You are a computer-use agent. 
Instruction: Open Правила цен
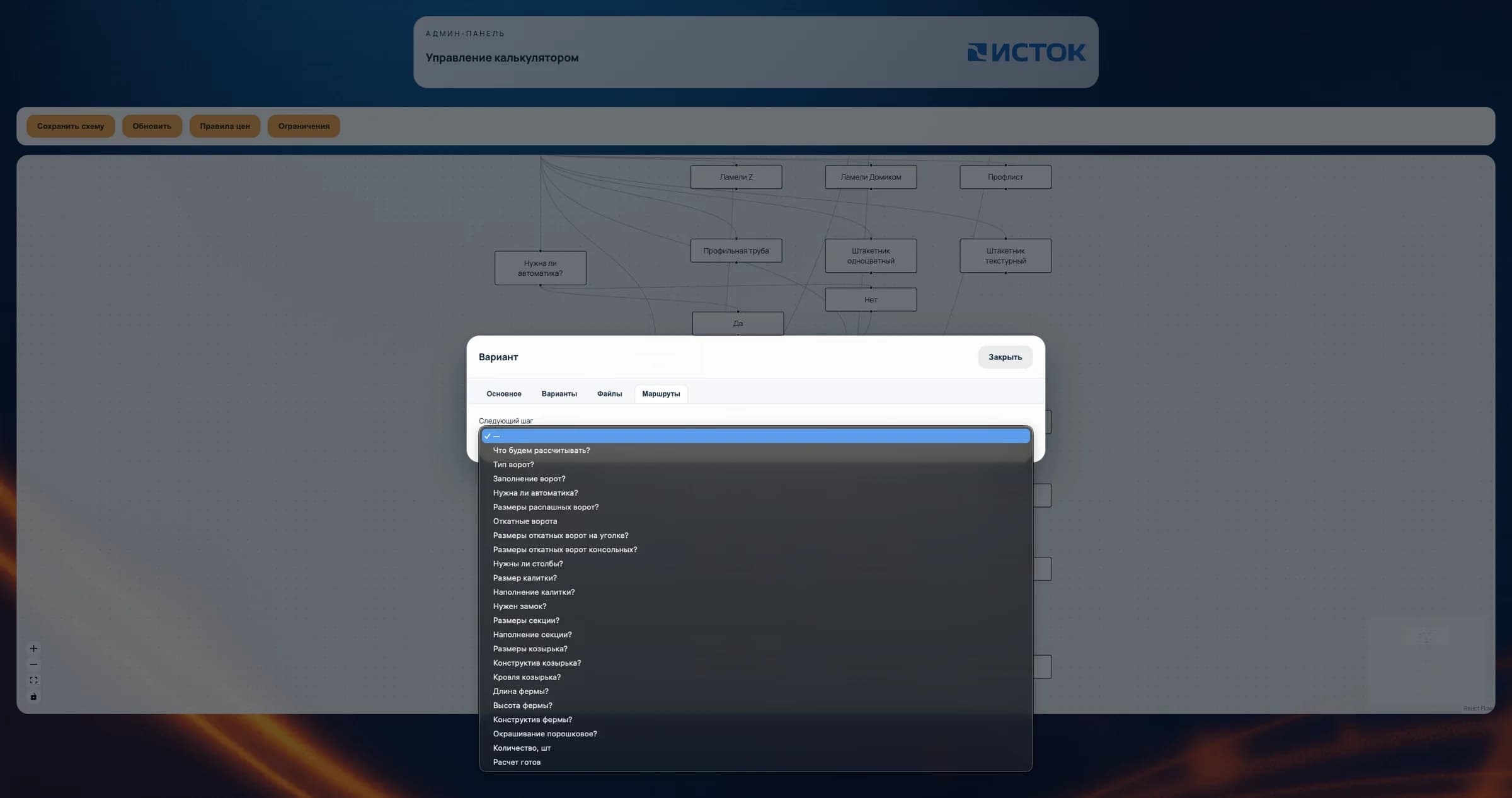coord(225,126)
